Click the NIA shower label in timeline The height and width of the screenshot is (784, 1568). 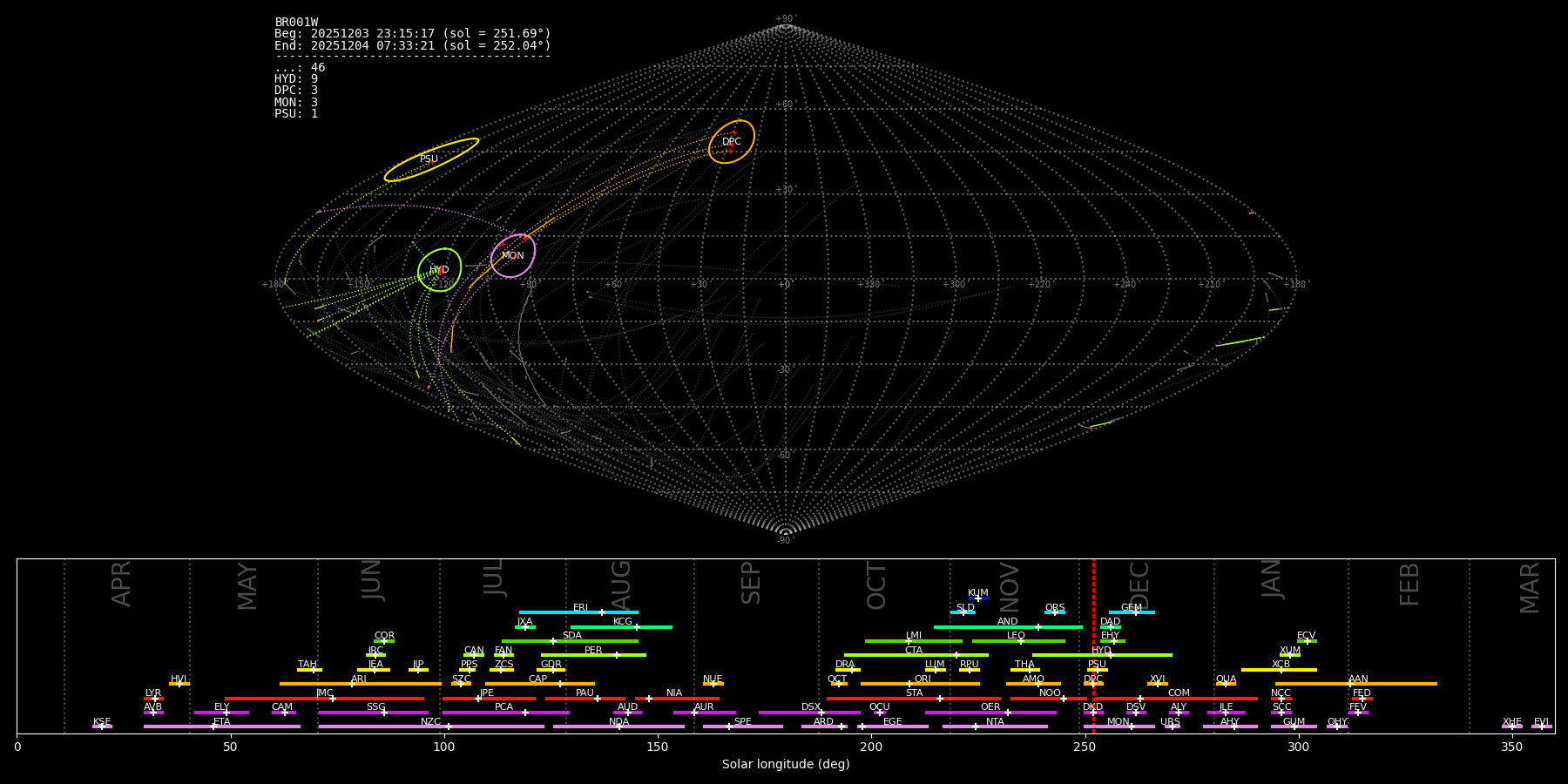coord(674,693)
